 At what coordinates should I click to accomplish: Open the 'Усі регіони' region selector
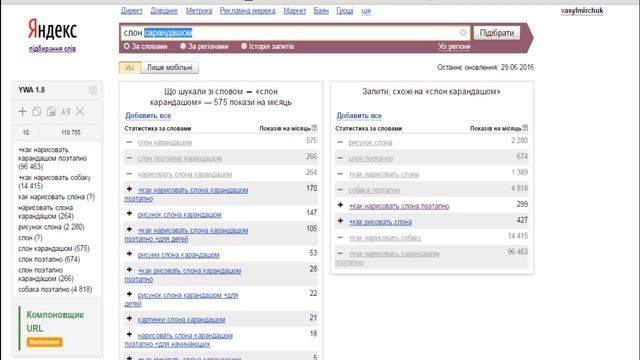(454, 47)
